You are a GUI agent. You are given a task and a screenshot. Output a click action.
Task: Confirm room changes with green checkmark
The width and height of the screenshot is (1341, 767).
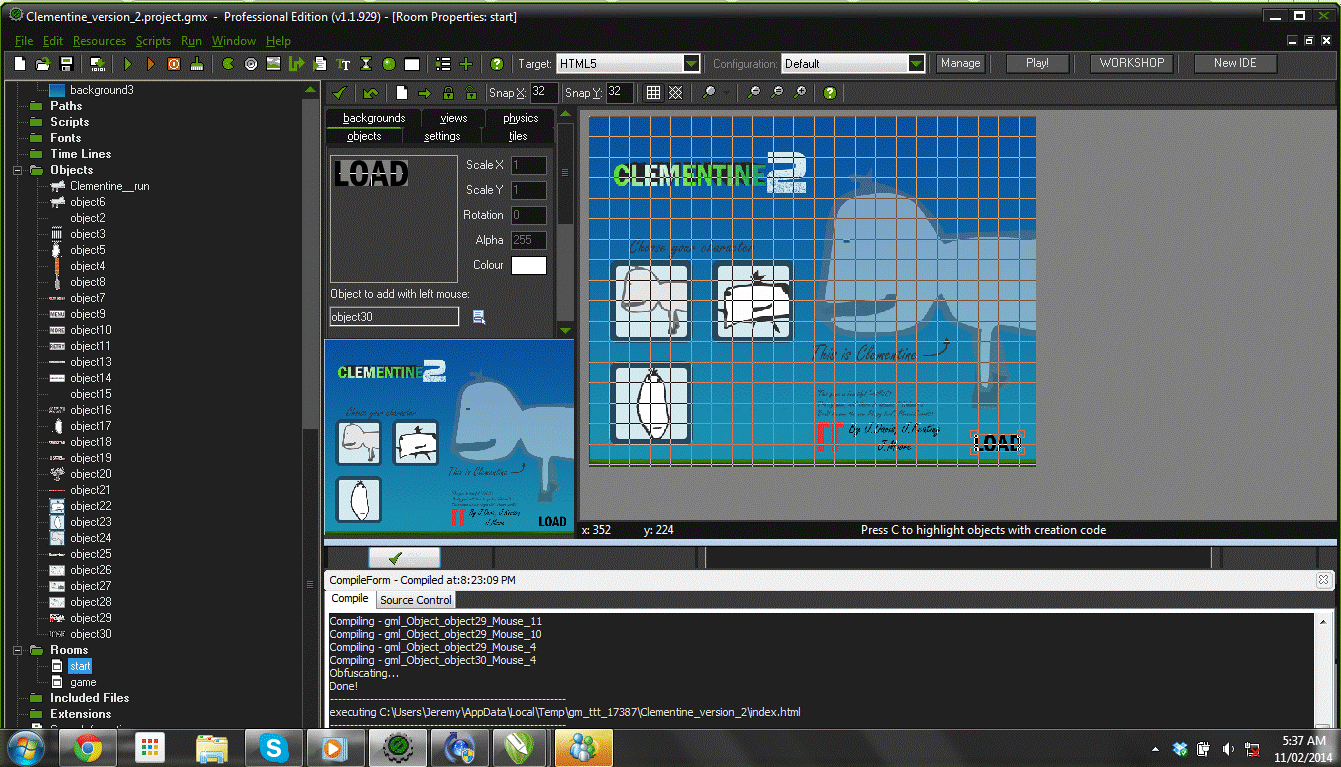pyautogui.click(x=340, y=92)
